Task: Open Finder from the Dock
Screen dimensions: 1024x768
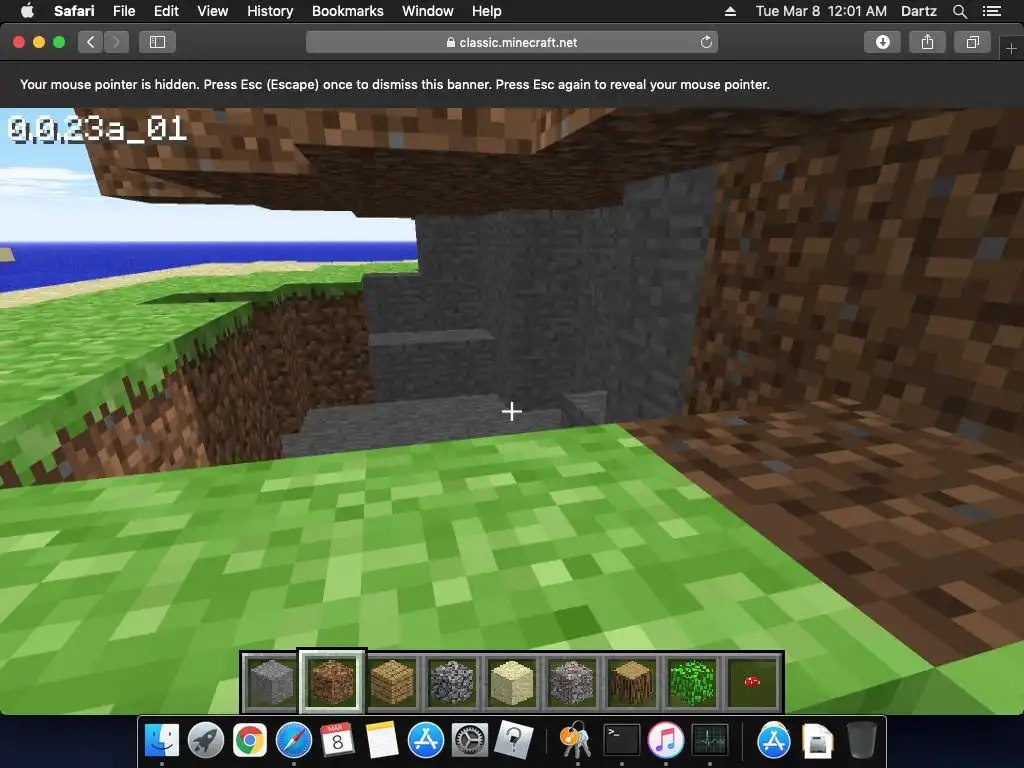Action: (x=161, y=741)
